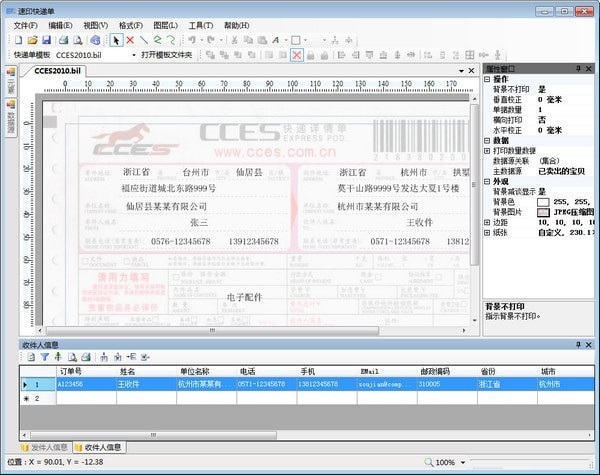Click the print icon in recipient panel toolbar
The width and height of the screenshot is (600, 475).
tap(86, 357)
